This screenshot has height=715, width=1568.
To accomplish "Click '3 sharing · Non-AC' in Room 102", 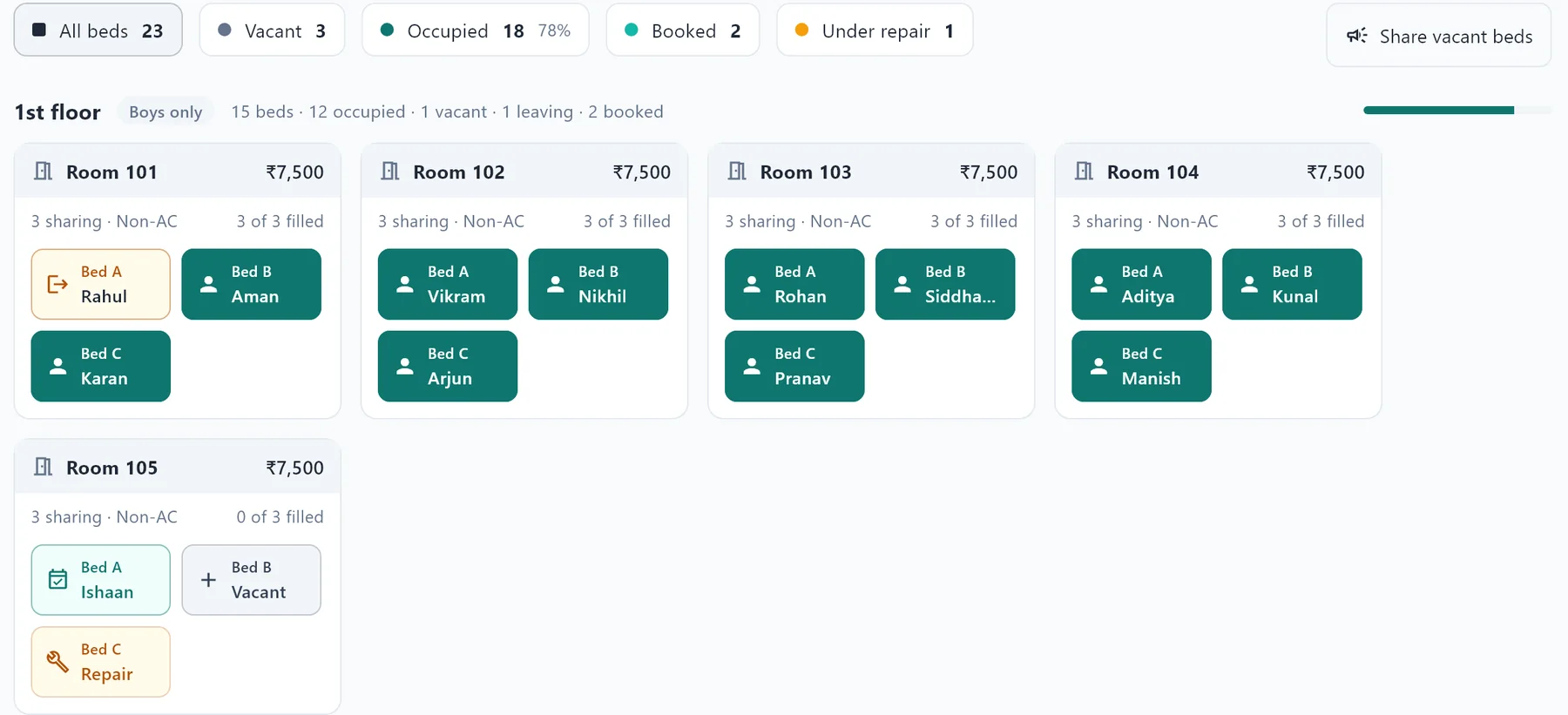I will tap(451, 221).
